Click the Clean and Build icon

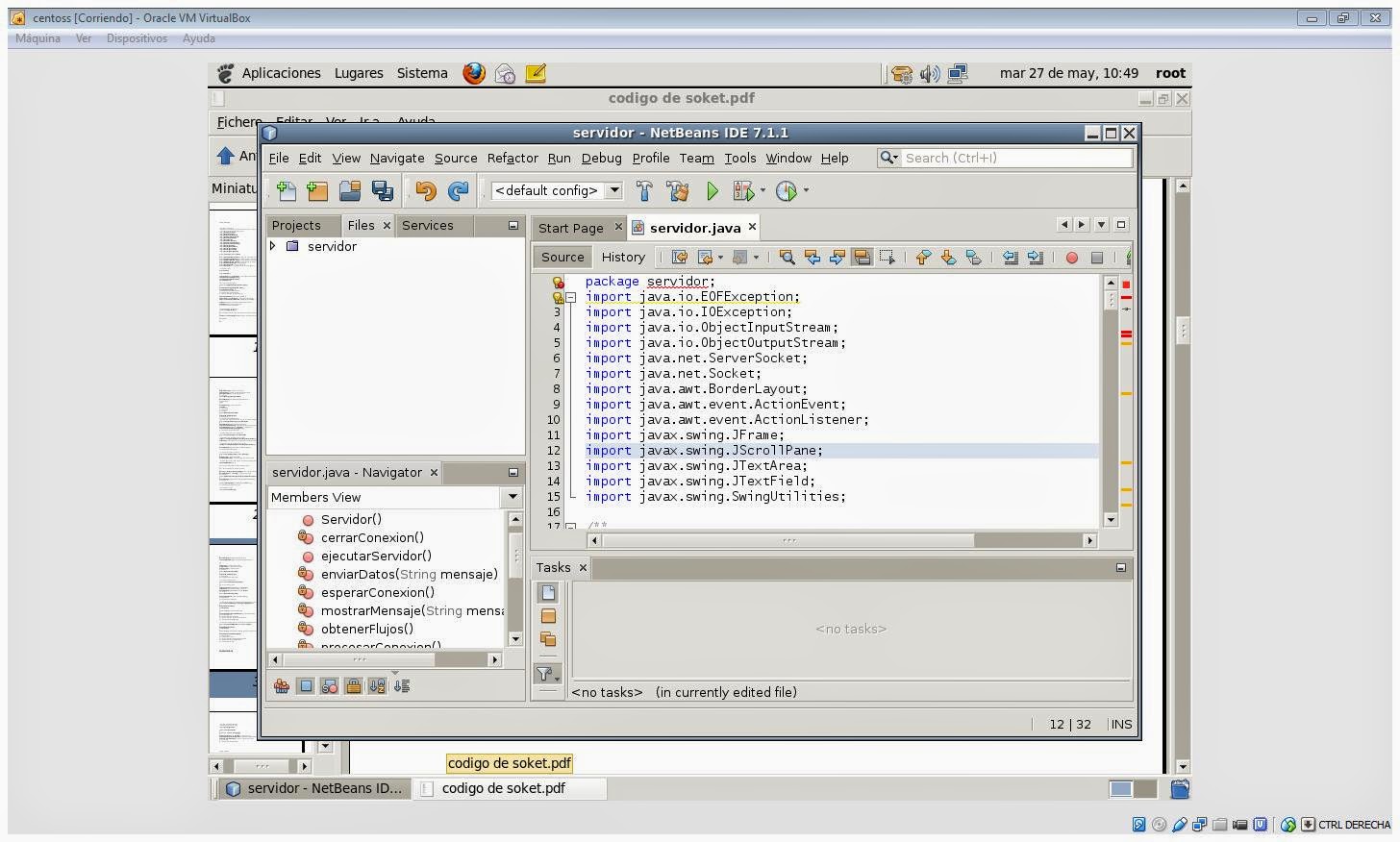click(678, 190)
